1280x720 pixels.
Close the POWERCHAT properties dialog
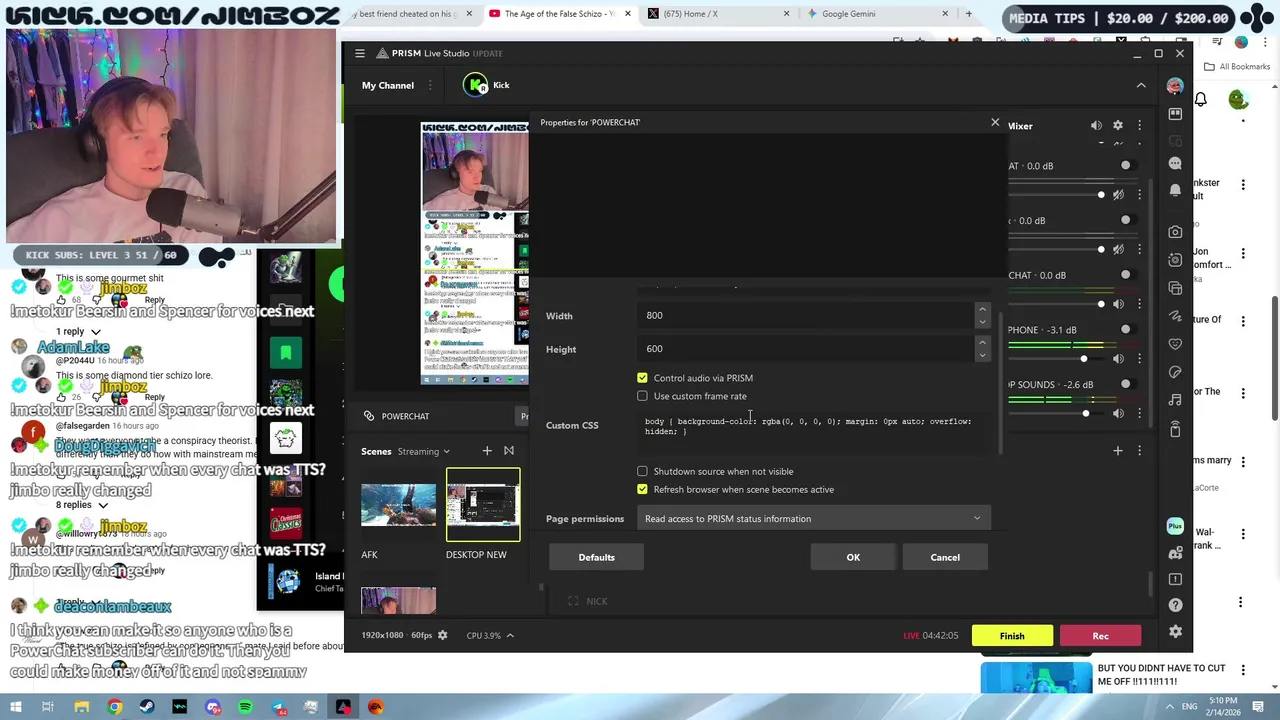pos(995,122)
